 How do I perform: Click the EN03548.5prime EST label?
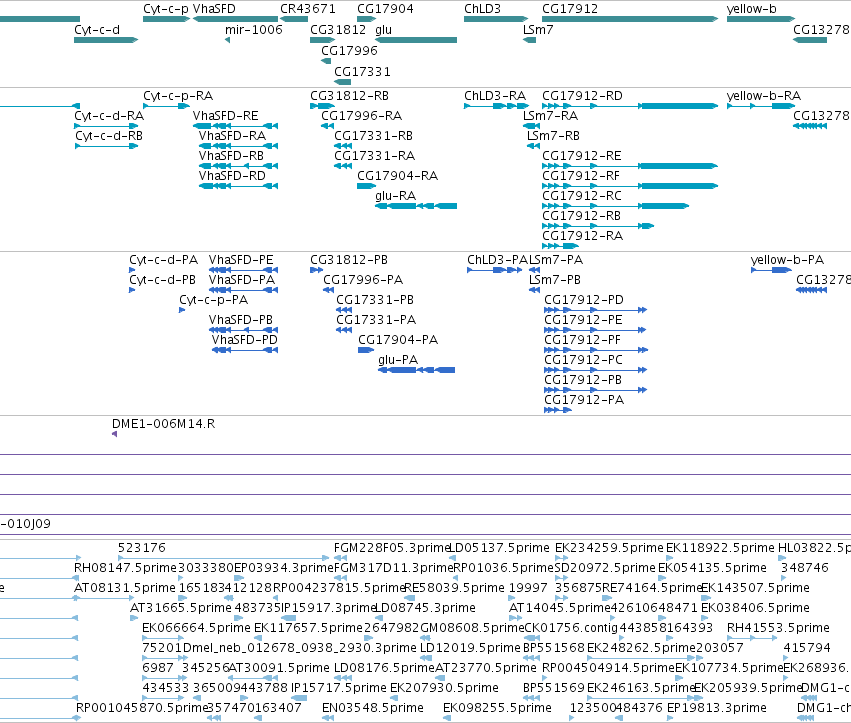click(x=373, y=708)
